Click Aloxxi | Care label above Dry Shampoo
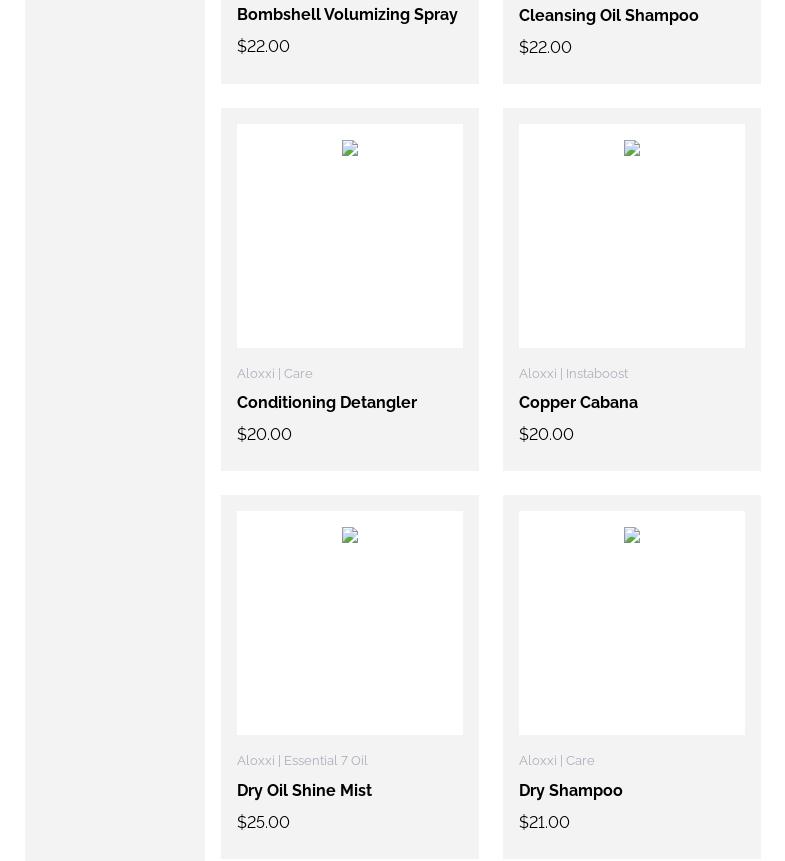This screenshot has height=861, width=785. click(556, 760)
